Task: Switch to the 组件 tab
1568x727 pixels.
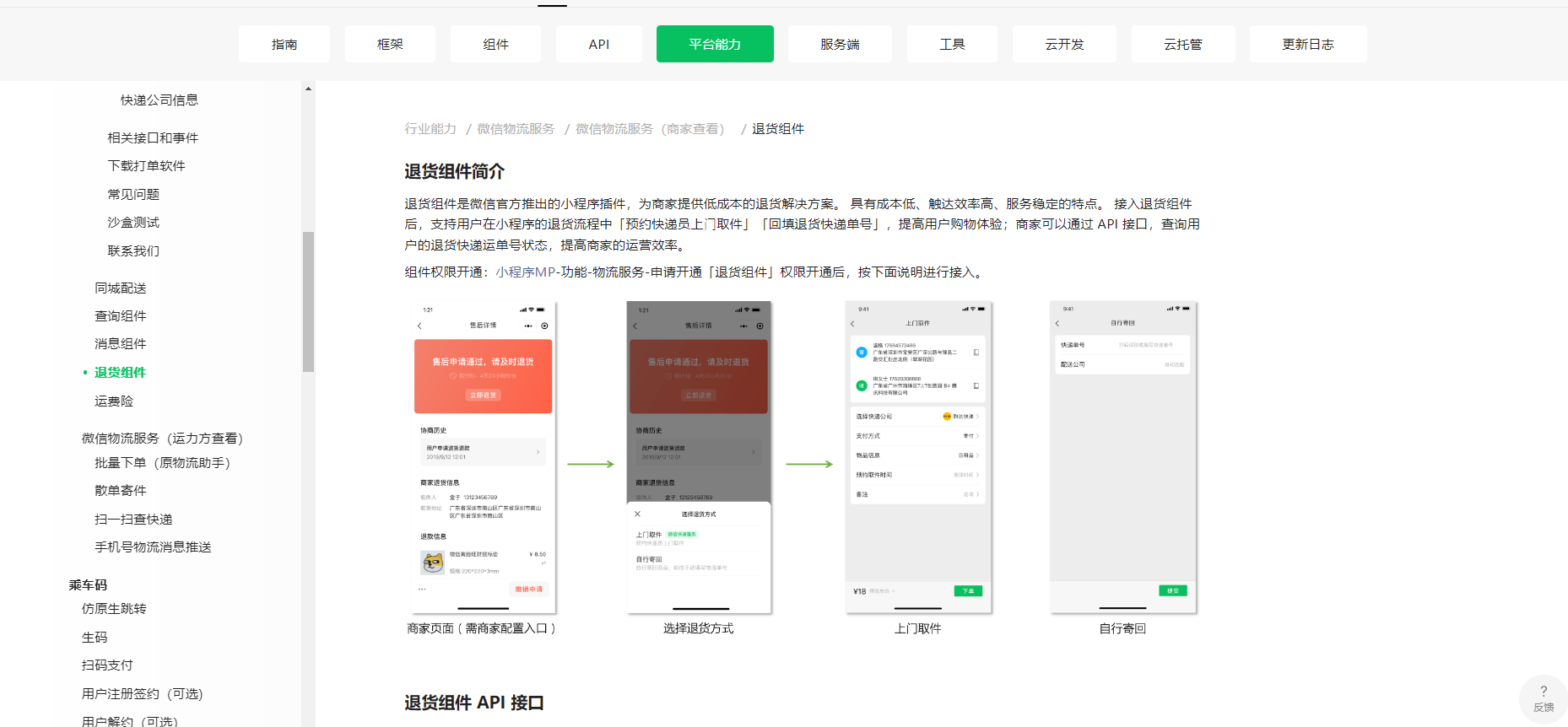Action: click(495, 44)
